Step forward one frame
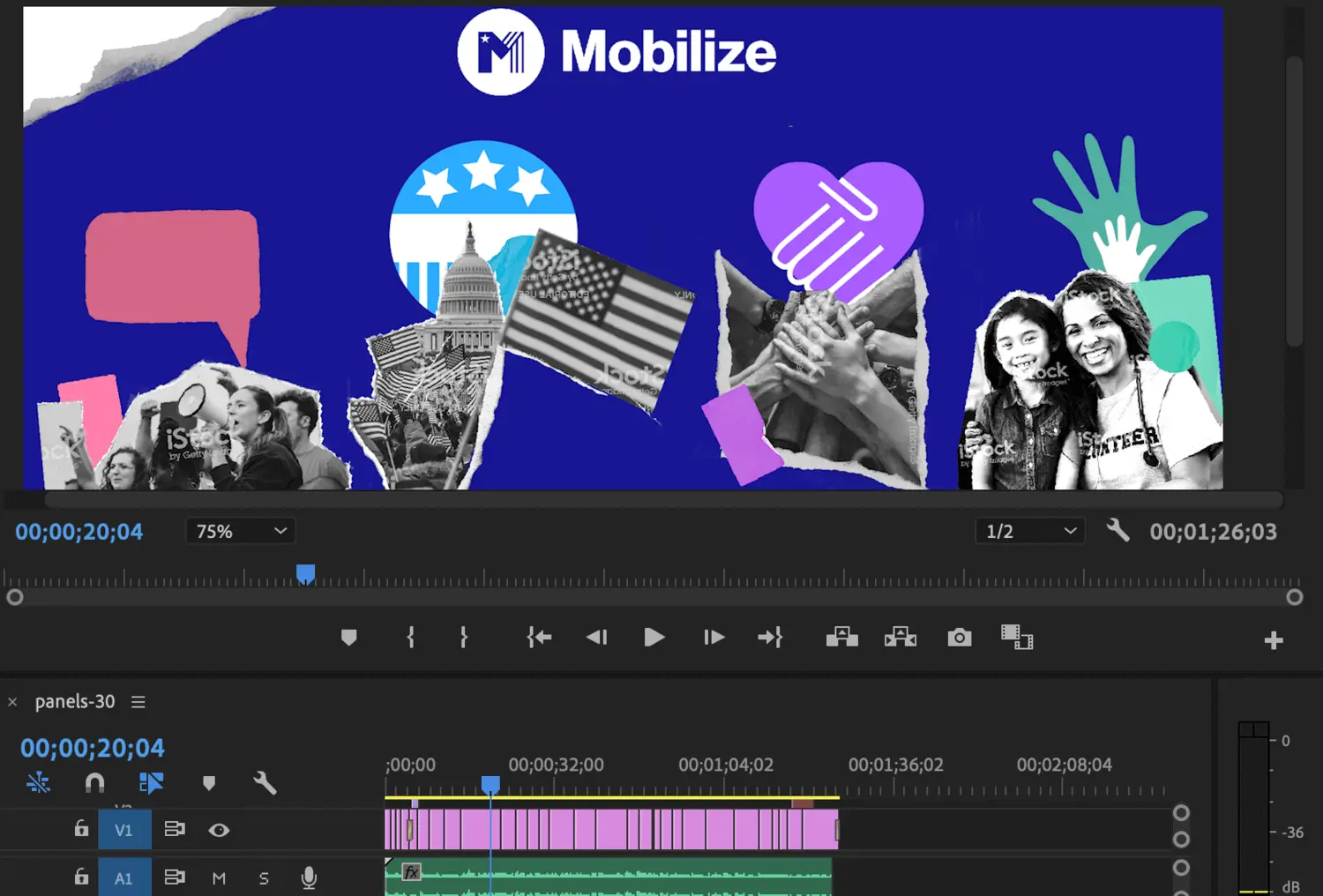 click(714, 637)
